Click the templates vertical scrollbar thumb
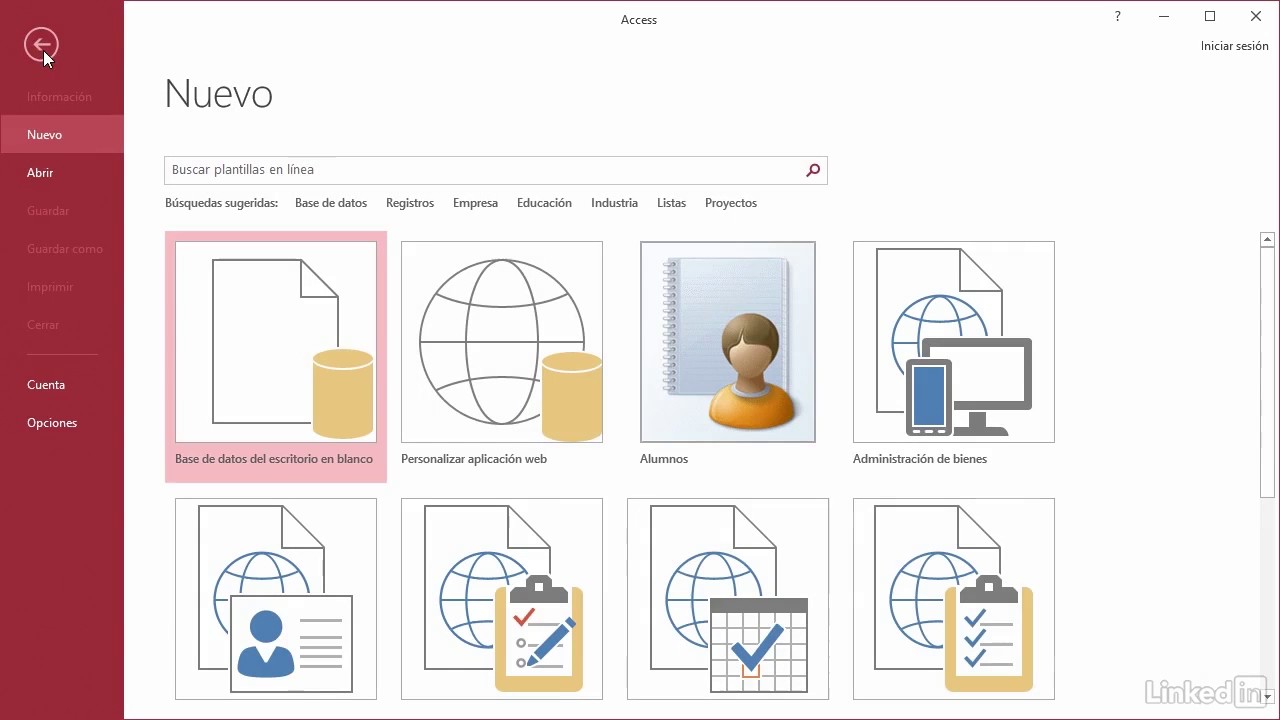Screen dimensions: 1280x720 click(x=1268, y=371)
